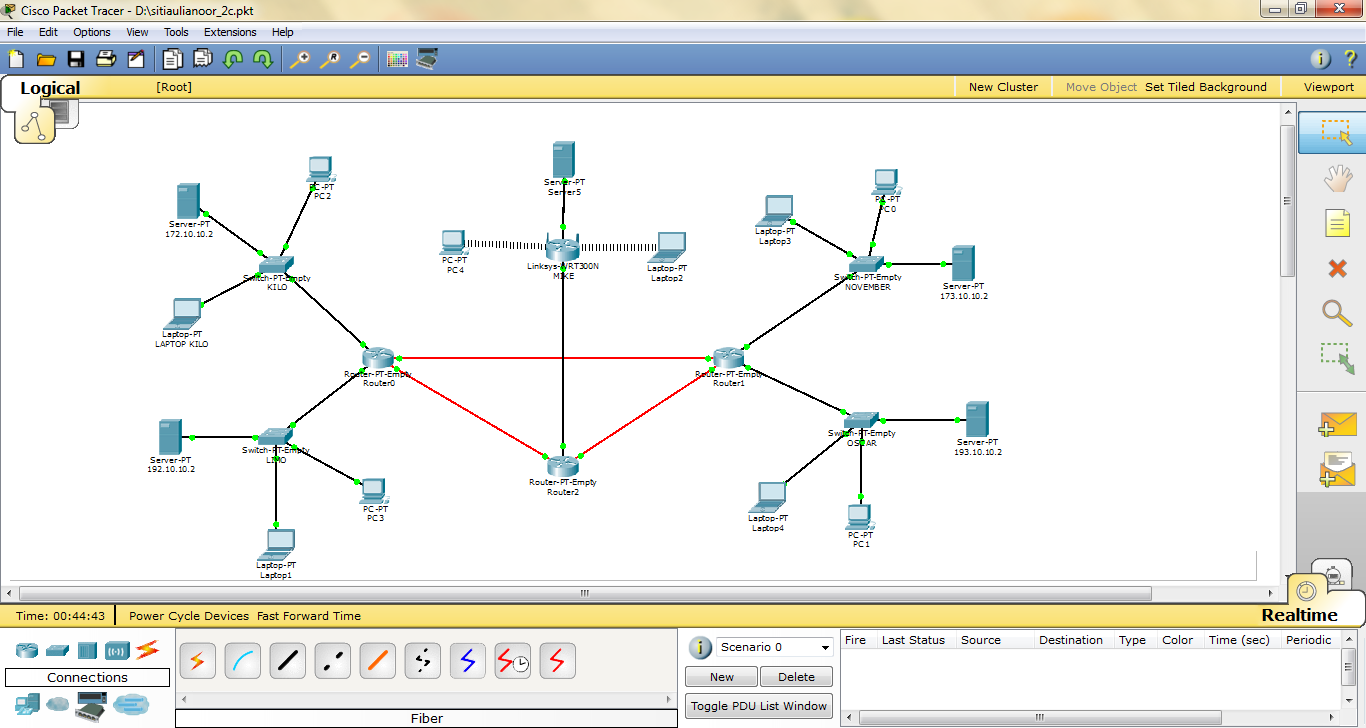Choose the Move Layout hand tool
This screenshot has height=728, width=1366.
pyautogui.click(x=1337, y=179)
